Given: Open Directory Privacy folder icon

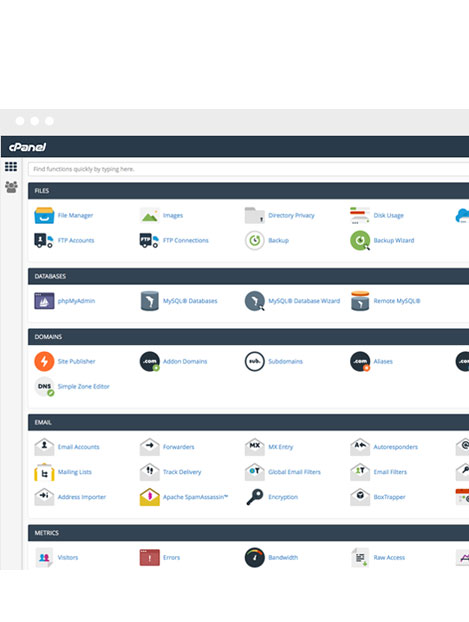Looking at the screenshot, I should coord(255,215).
